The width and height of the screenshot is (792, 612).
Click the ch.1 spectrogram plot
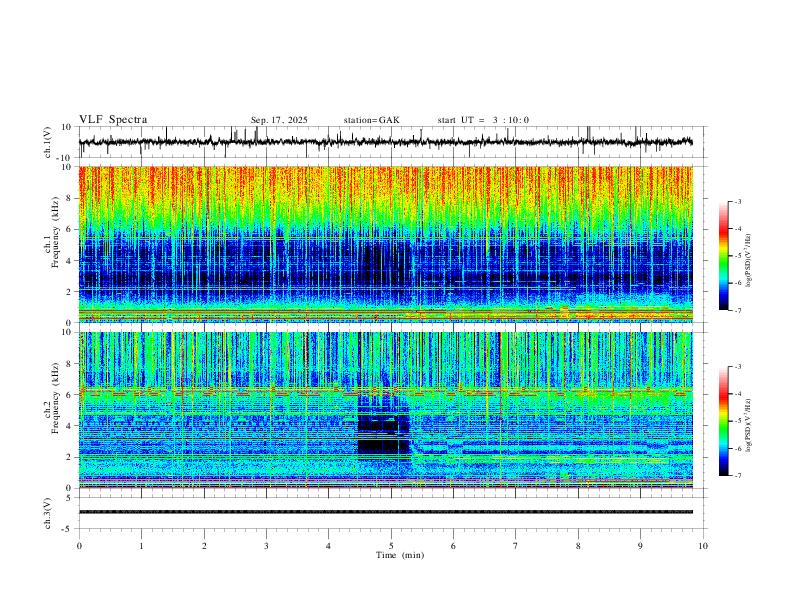(x=386, y=244)
